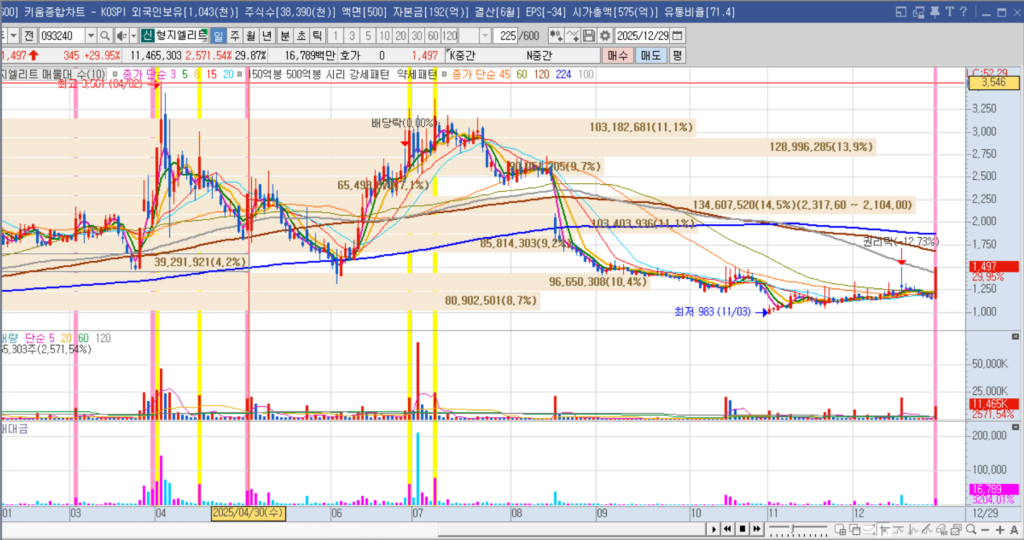Click the 매도 sell button

[650, 55]
